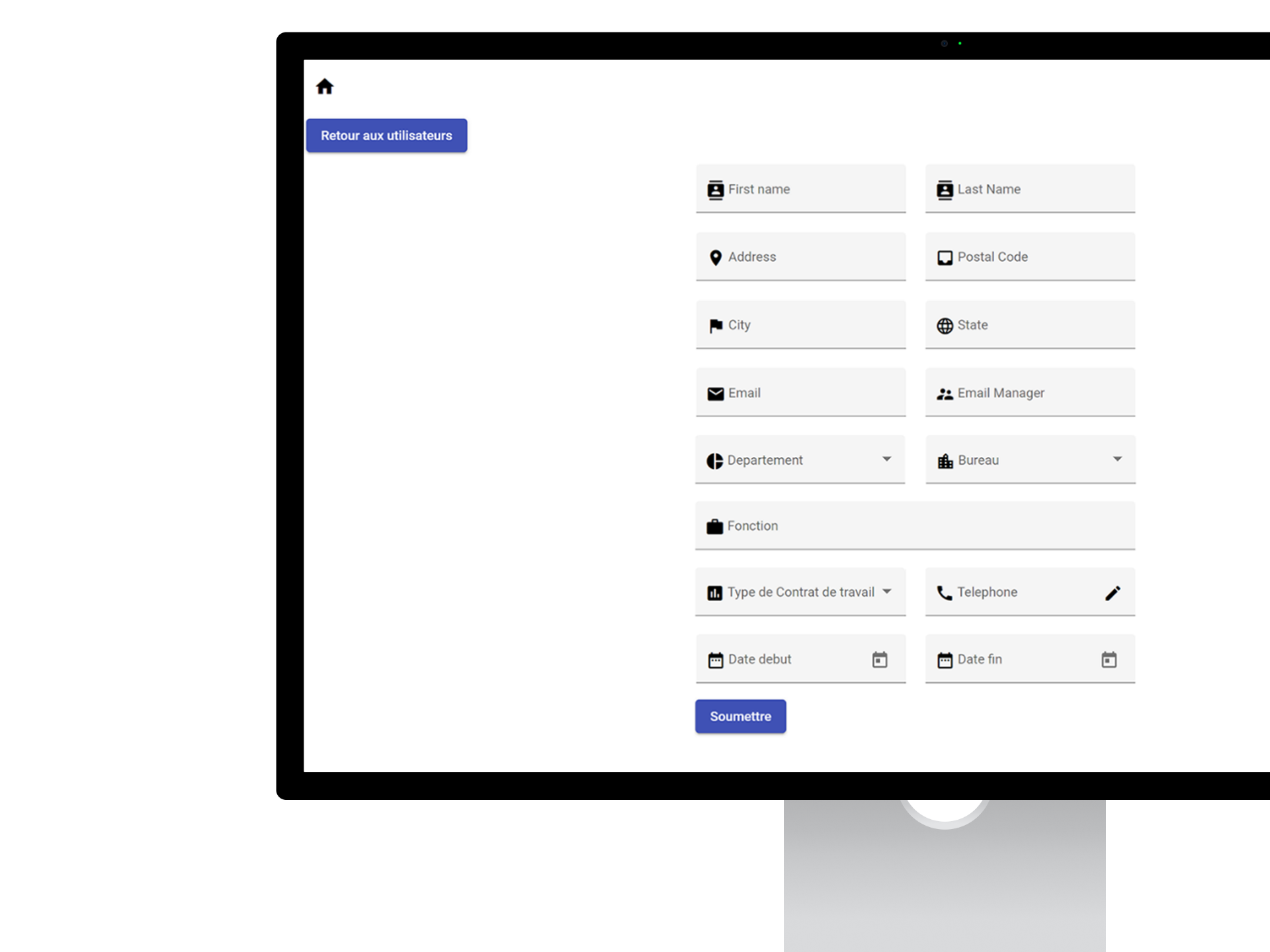This screenshot has height=952, width=1270.
Task: Click the monitor icon for Postal Code
Action: 944,257
